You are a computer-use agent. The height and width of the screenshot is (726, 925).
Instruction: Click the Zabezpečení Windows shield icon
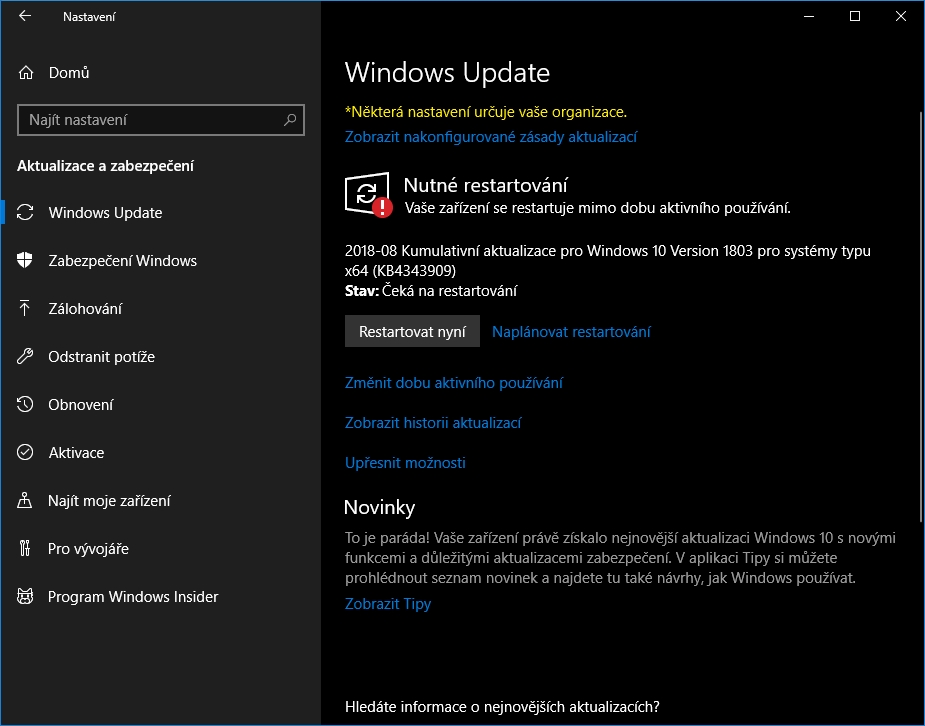[25, 260]
